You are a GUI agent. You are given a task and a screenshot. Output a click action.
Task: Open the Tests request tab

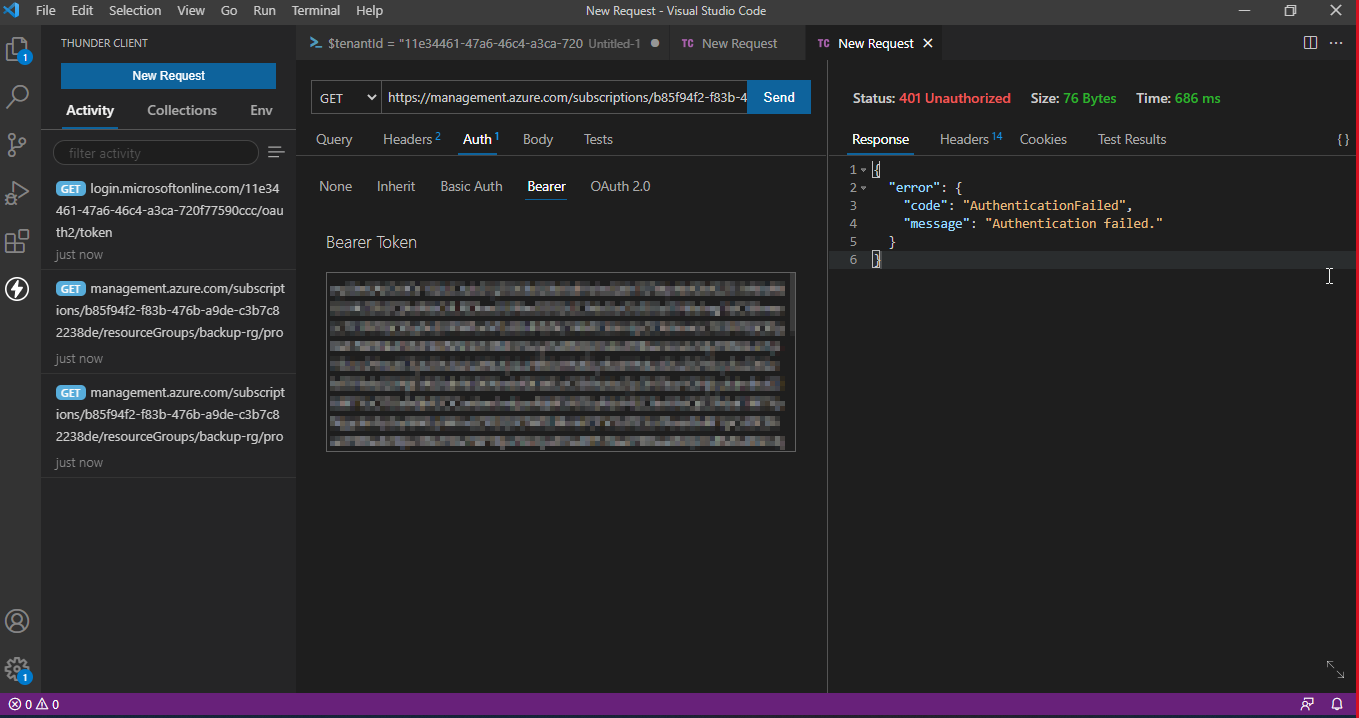click(x=598, y=139)
